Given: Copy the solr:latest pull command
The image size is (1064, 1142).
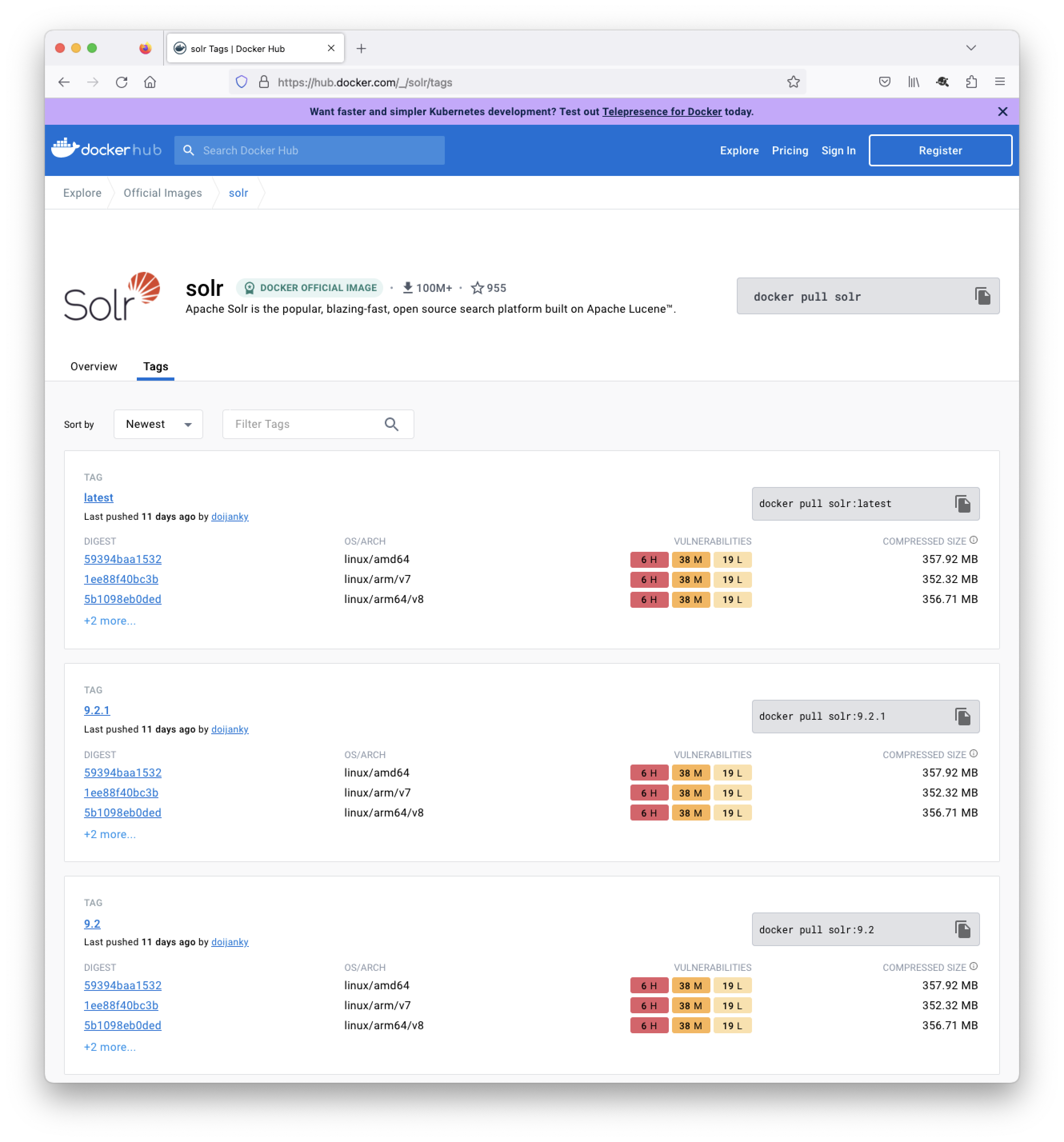Looking at the screenshot, I should pyautogui.click(x=962, y=504).
